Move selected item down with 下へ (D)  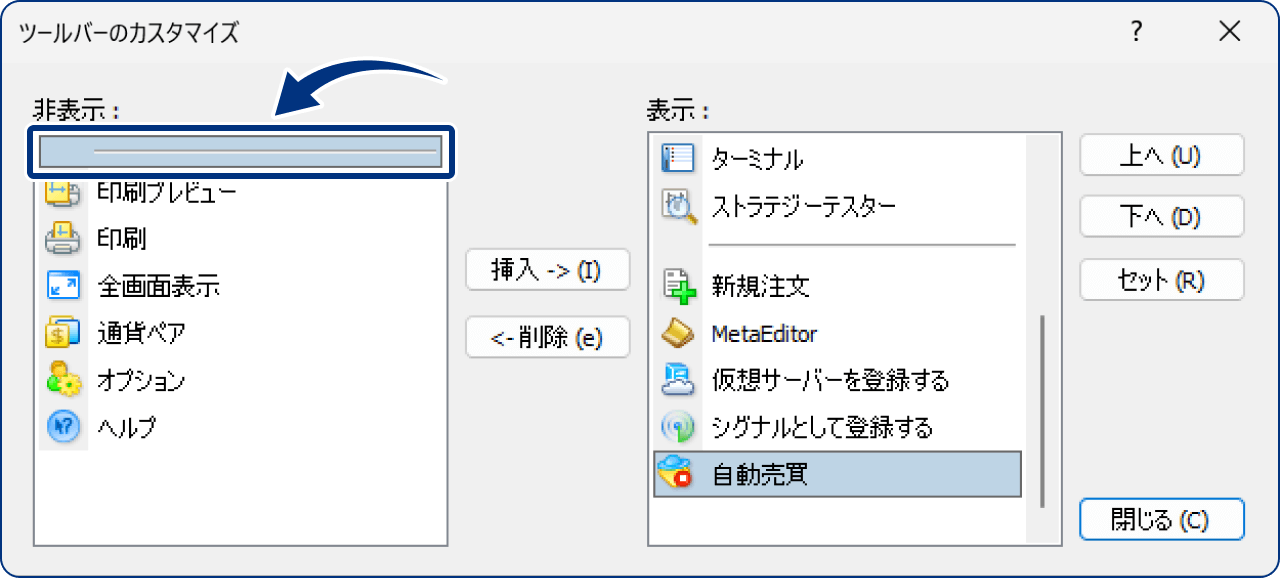[x=1161, y=217]
